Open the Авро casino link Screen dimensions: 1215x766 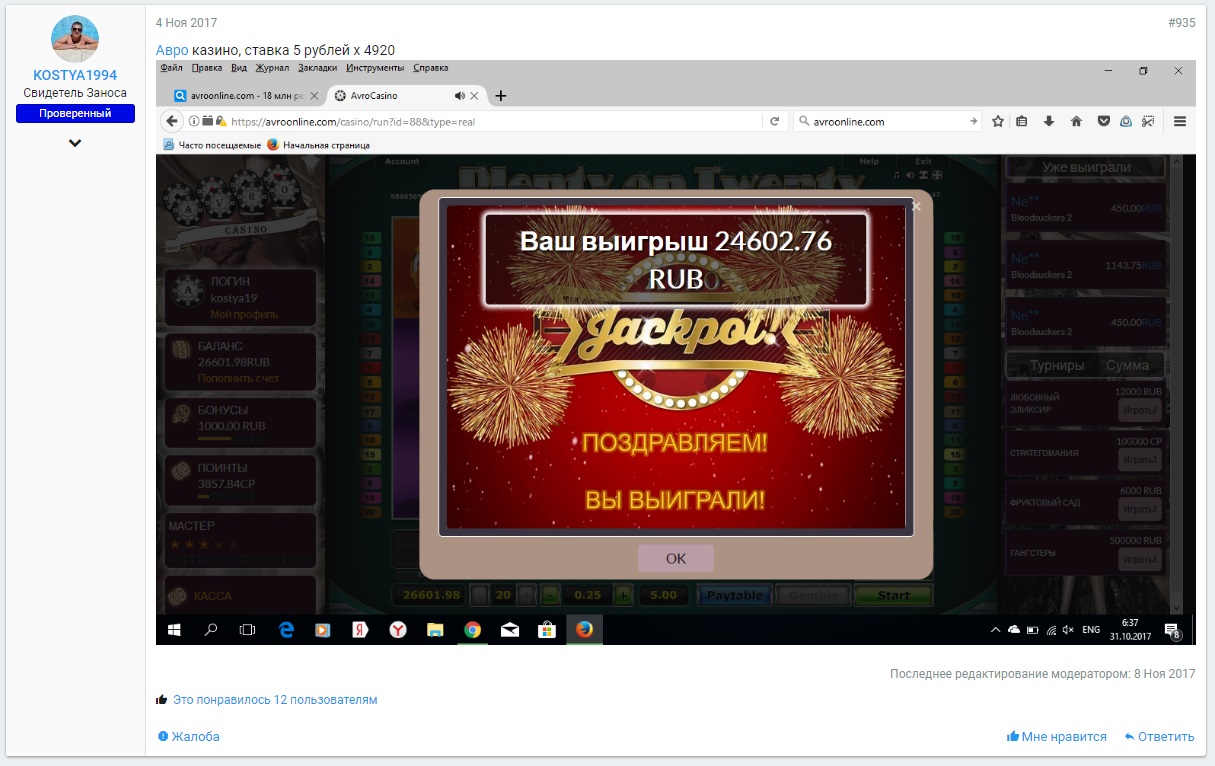[x=172, y=50]
